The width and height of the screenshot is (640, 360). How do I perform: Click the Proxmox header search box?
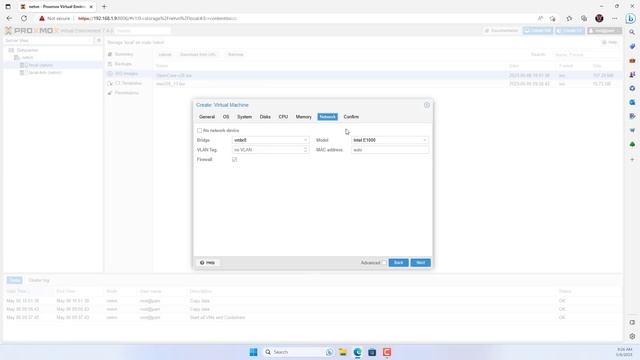pyautogui.click(x=143, y=31)
